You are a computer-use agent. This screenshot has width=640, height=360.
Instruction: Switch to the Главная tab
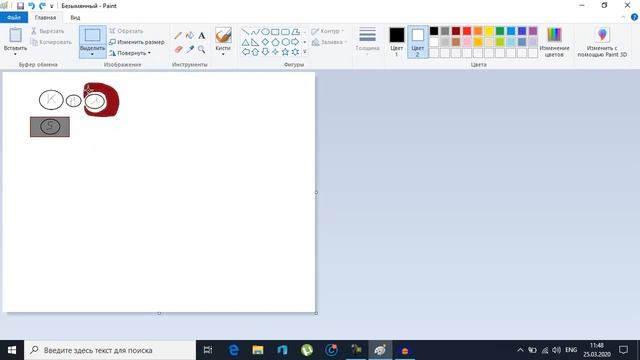click(x=45, y=18)
